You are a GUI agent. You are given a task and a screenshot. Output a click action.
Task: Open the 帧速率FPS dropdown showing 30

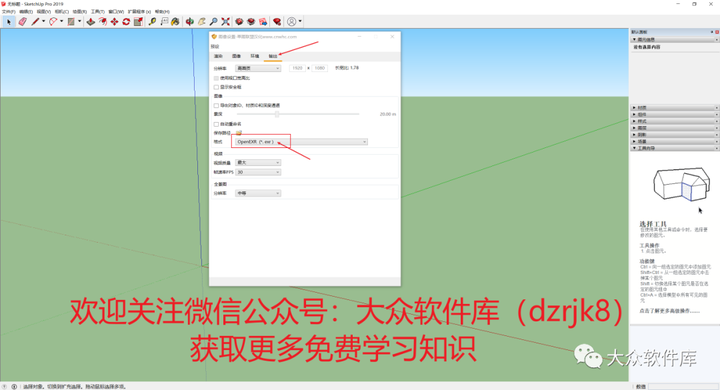tap(258, 172)
